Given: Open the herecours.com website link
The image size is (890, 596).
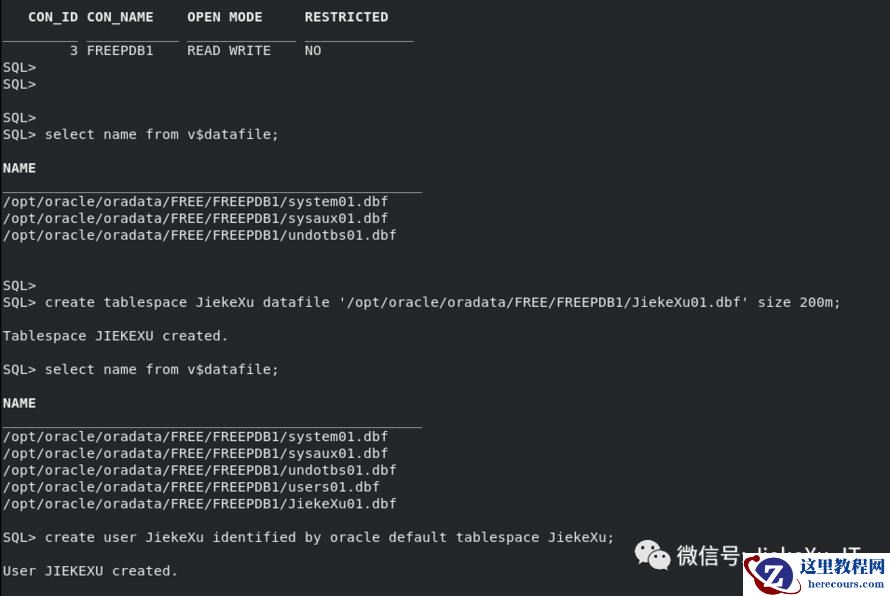Looking at the screenshot, I should pos(846,584).
